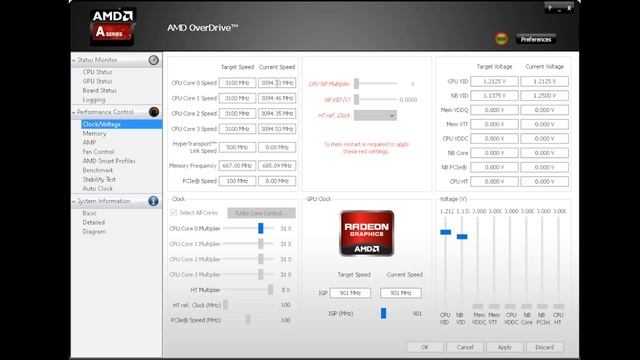Collapse the Status Monitor section
This screenshot has width=640, height=360.
(x=74, y=60)
